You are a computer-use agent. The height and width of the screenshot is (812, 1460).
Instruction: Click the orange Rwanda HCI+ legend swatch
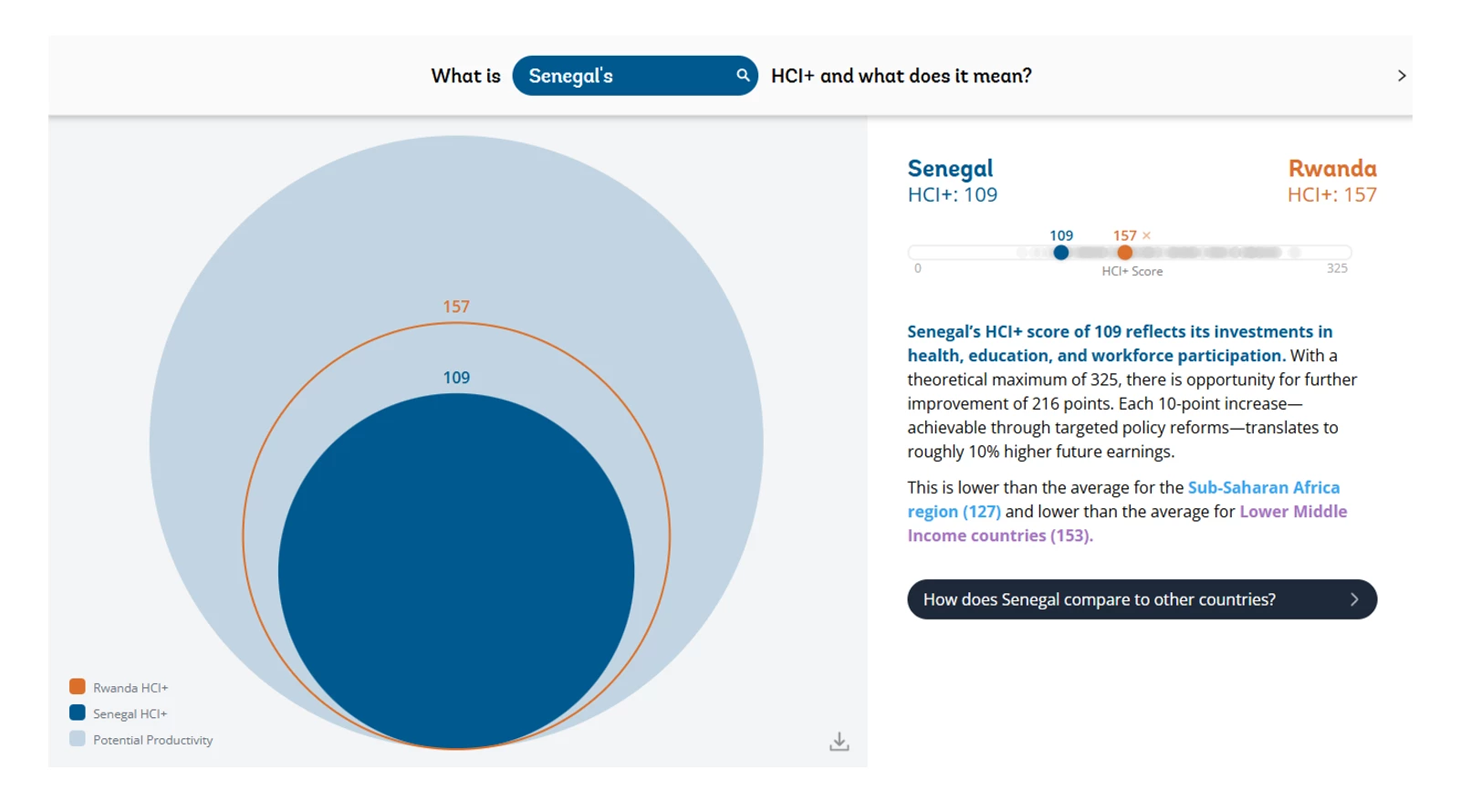coord(78,687)
